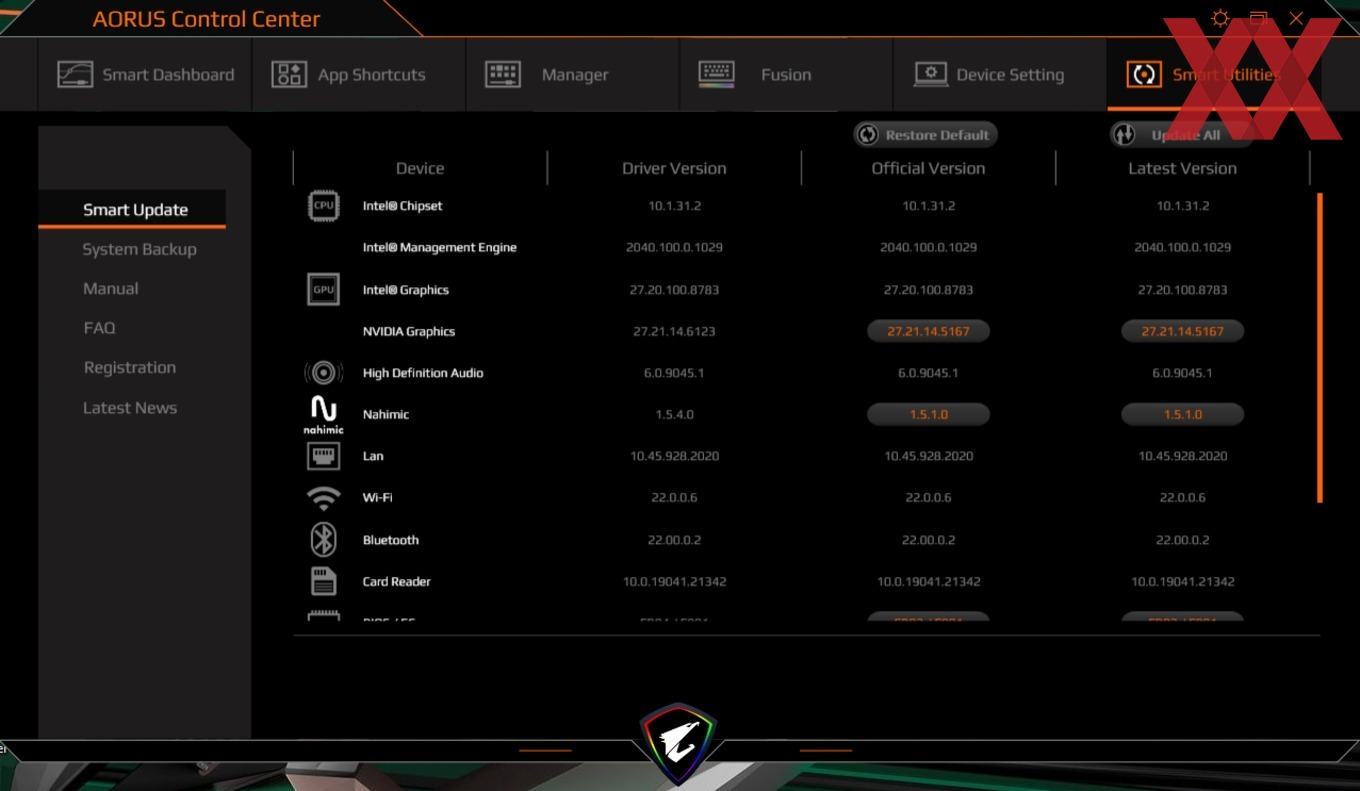
Task: Select the Wi-Fi device label
Action: point(377,498)
